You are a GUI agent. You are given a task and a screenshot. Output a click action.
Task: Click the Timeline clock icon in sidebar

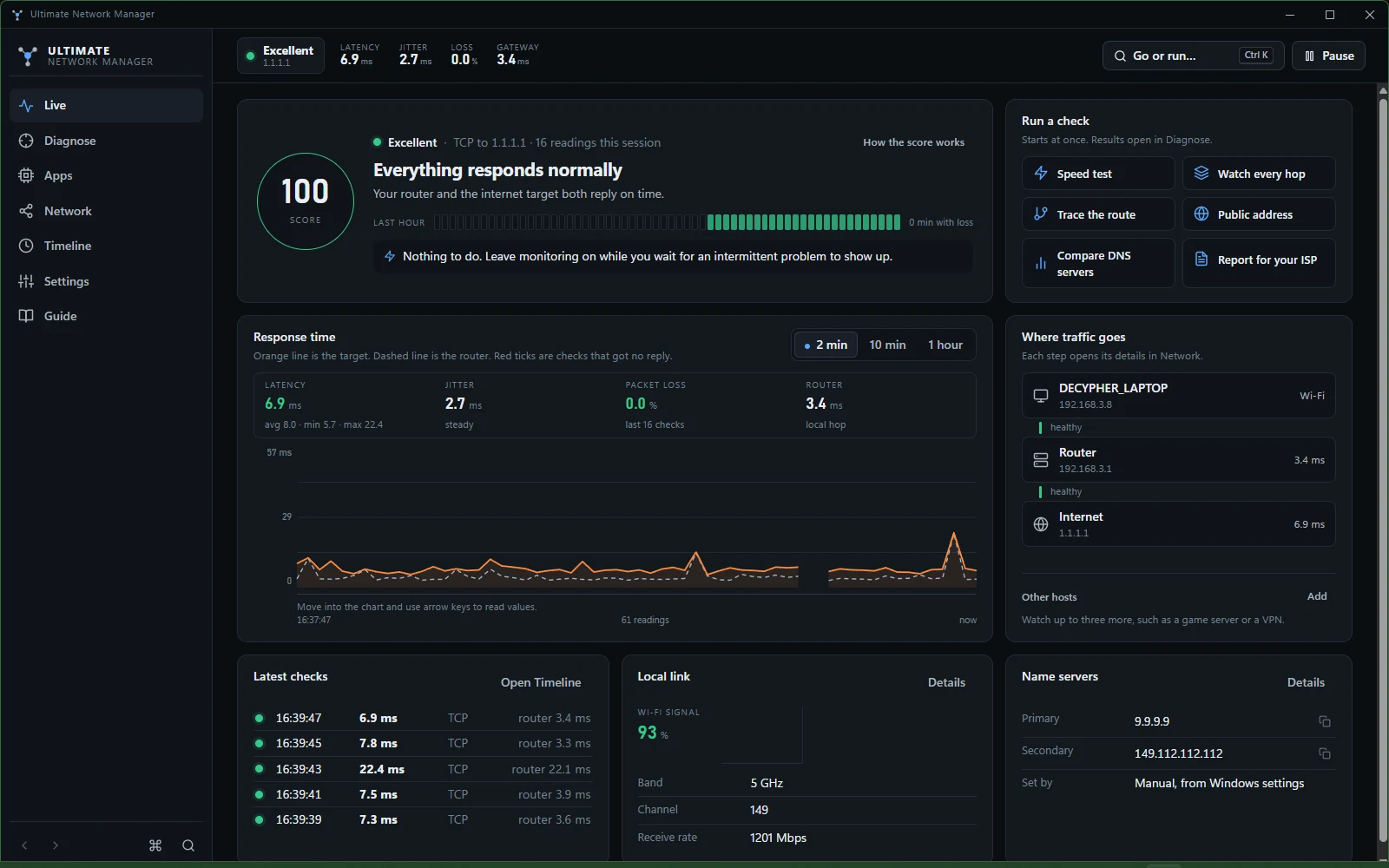[x=26, y=246]
